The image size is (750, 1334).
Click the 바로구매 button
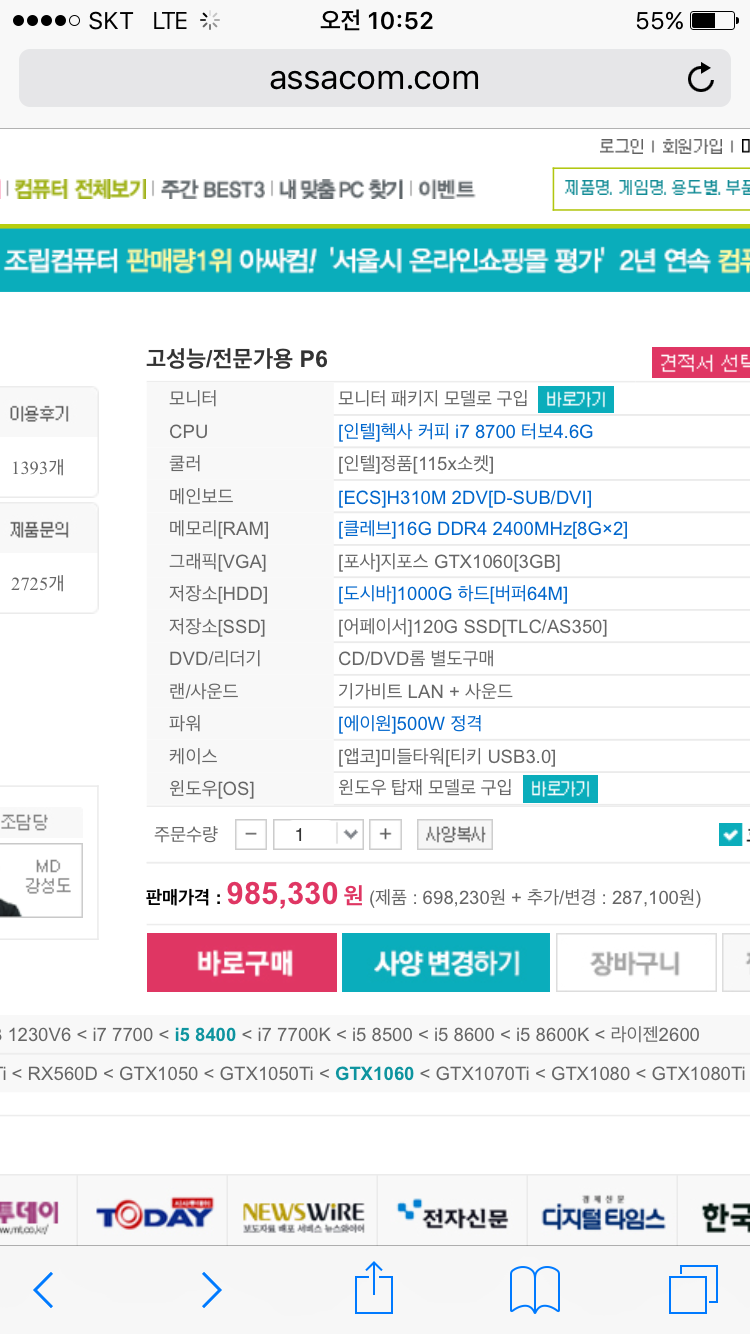point(242,962)
